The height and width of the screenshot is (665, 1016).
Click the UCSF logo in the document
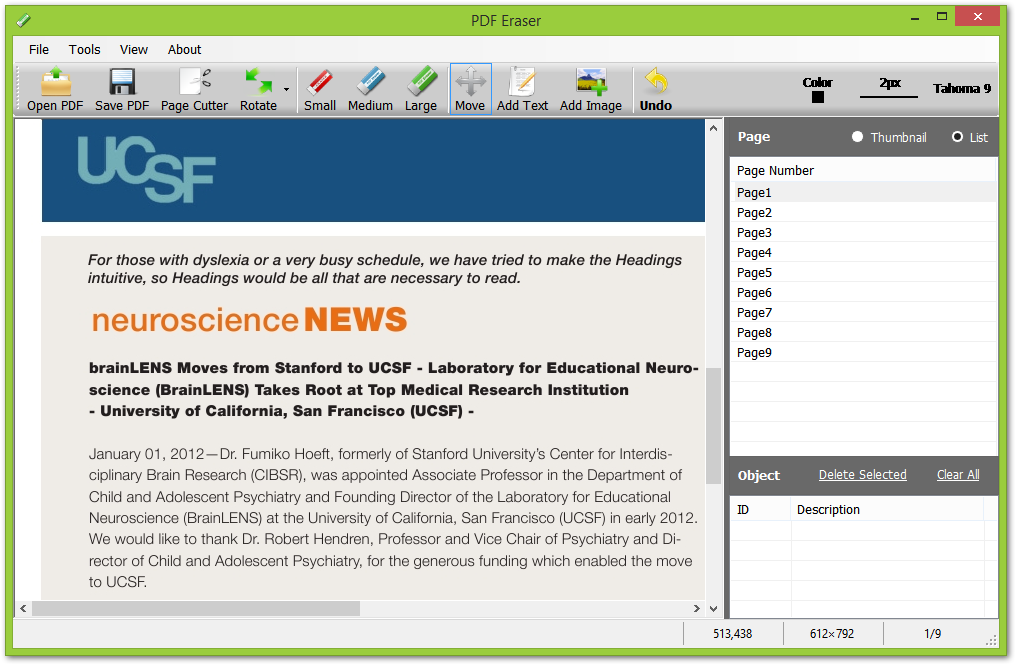pos(146,169)
